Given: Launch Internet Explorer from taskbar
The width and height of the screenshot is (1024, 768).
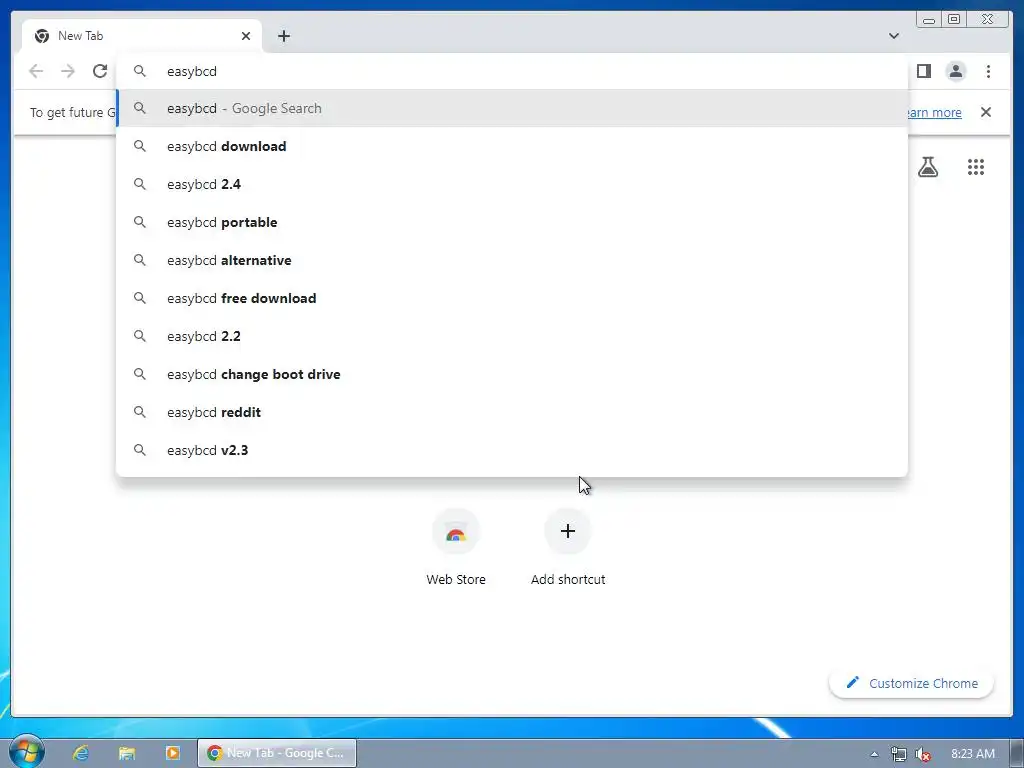Looking at the screenshot, I should pos(81,753).
